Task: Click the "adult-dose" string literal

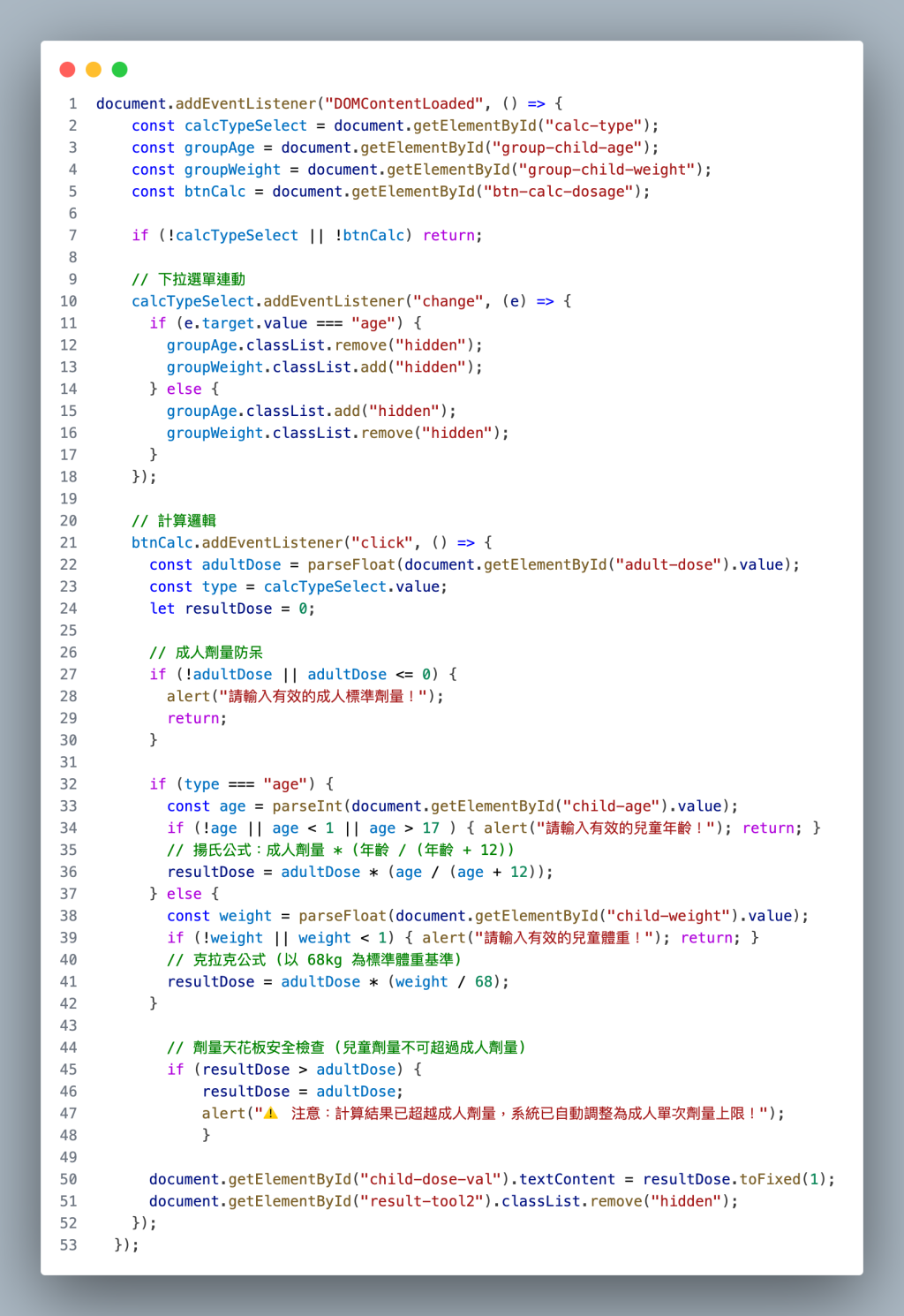Action: (x=669, y=565)
